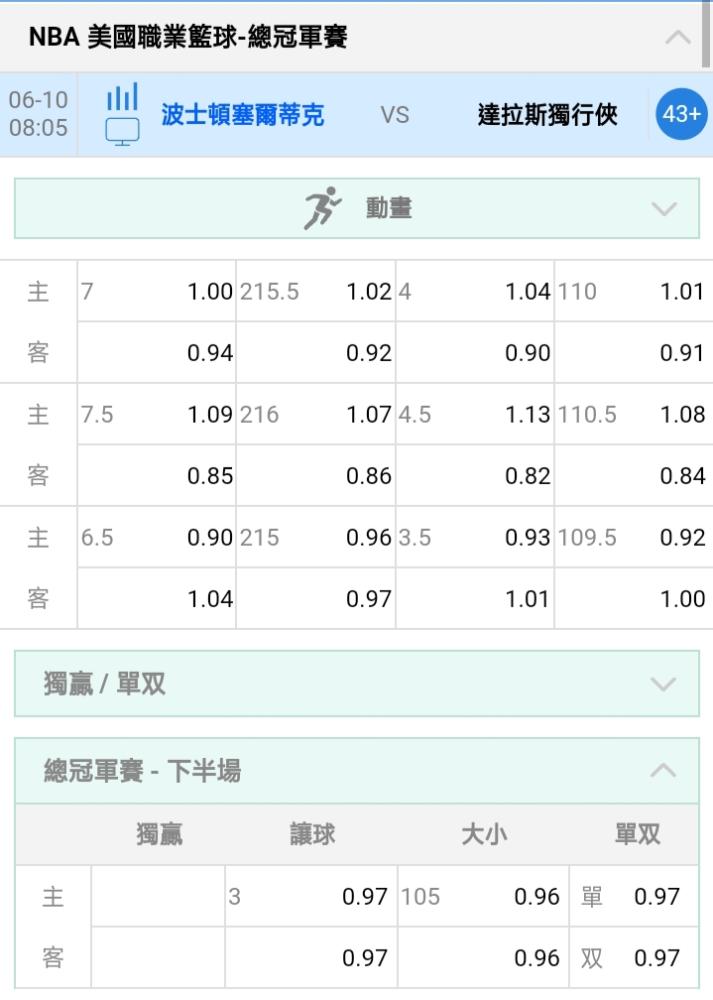Open the live TV monitor icon
Image resolution: width=713 pixels, height=1000 pixels.
pos(122,132)
